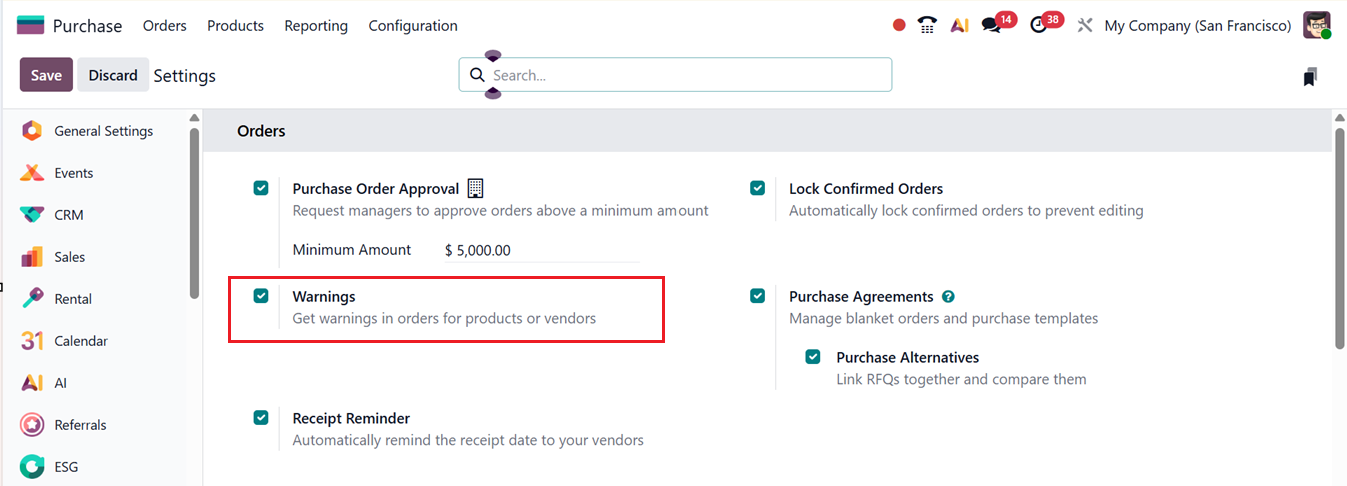
Task: Click the Events settings sidebar icon
Action: [x=32, y=173]
